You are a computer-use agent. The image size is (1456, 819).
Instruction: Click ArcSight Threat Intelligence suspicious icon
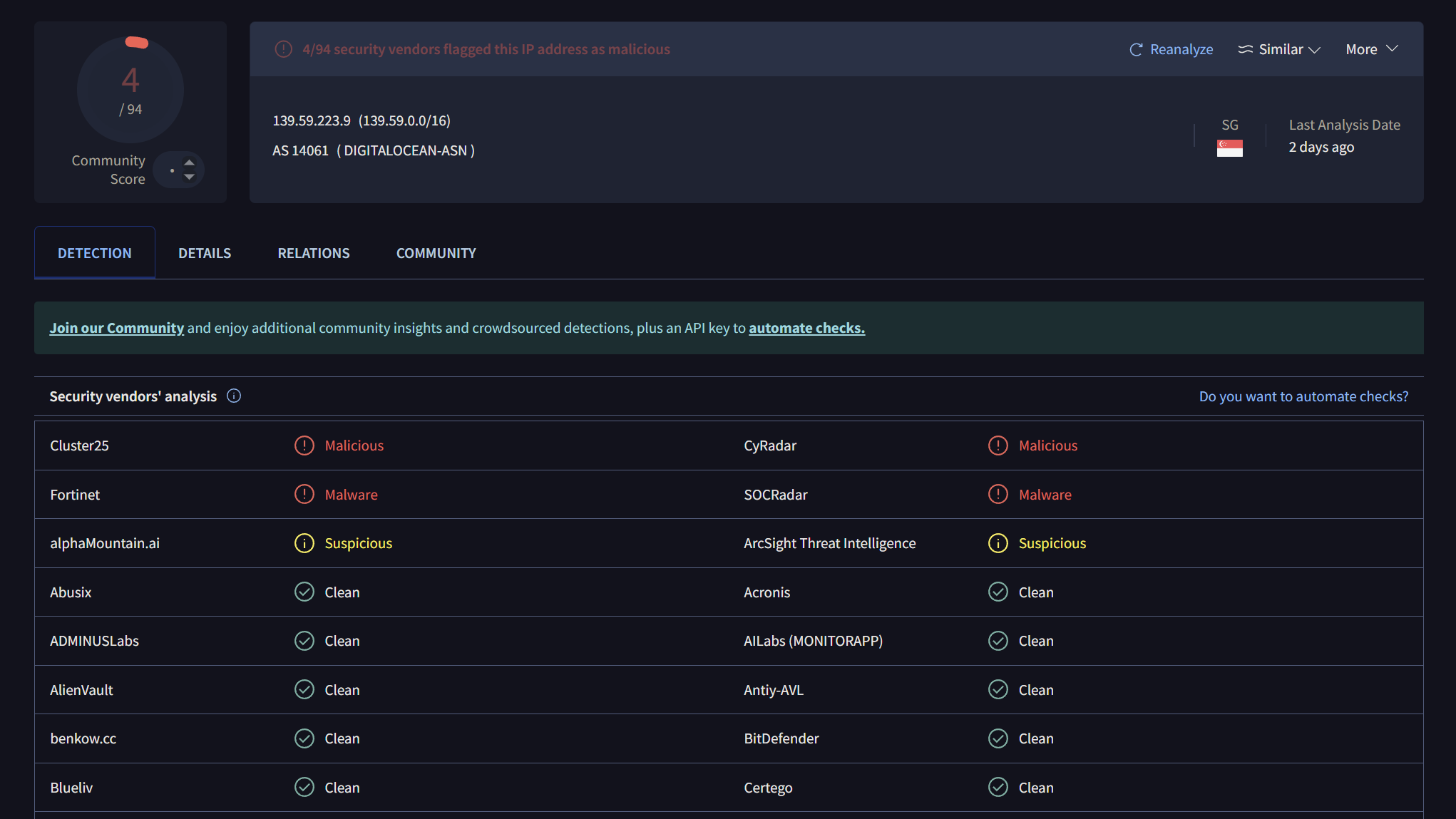[x=998, y=543]
